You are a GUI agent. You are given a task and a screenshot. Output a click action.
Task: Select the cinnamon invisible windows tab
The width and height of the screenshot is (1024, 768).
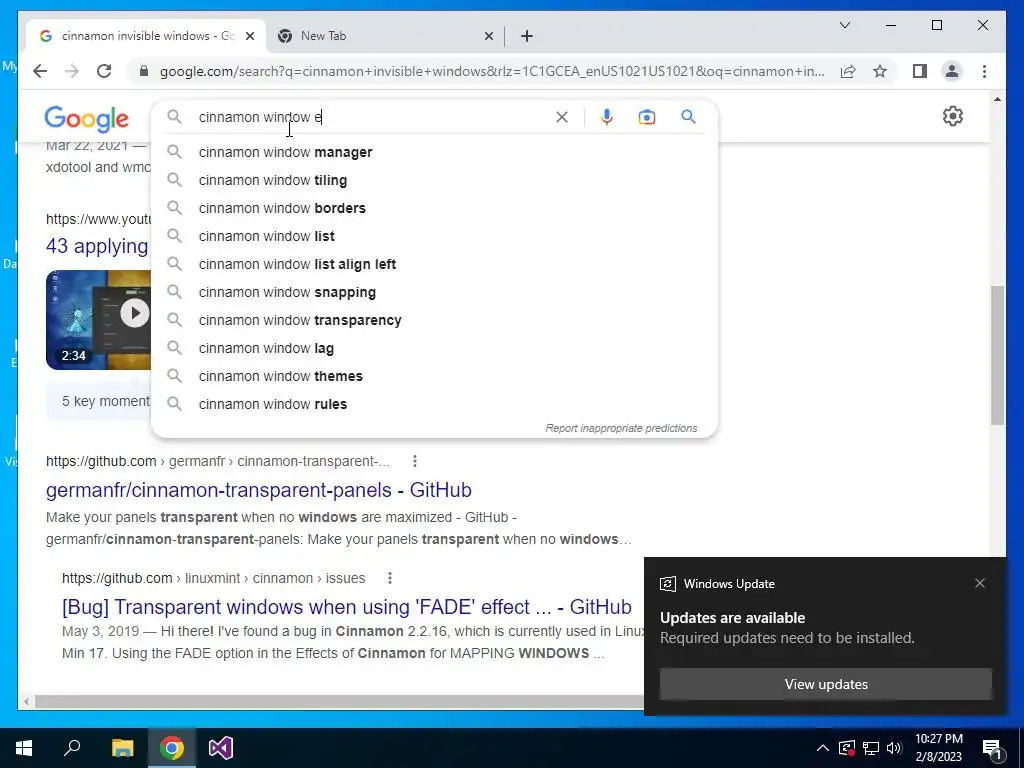146,36
